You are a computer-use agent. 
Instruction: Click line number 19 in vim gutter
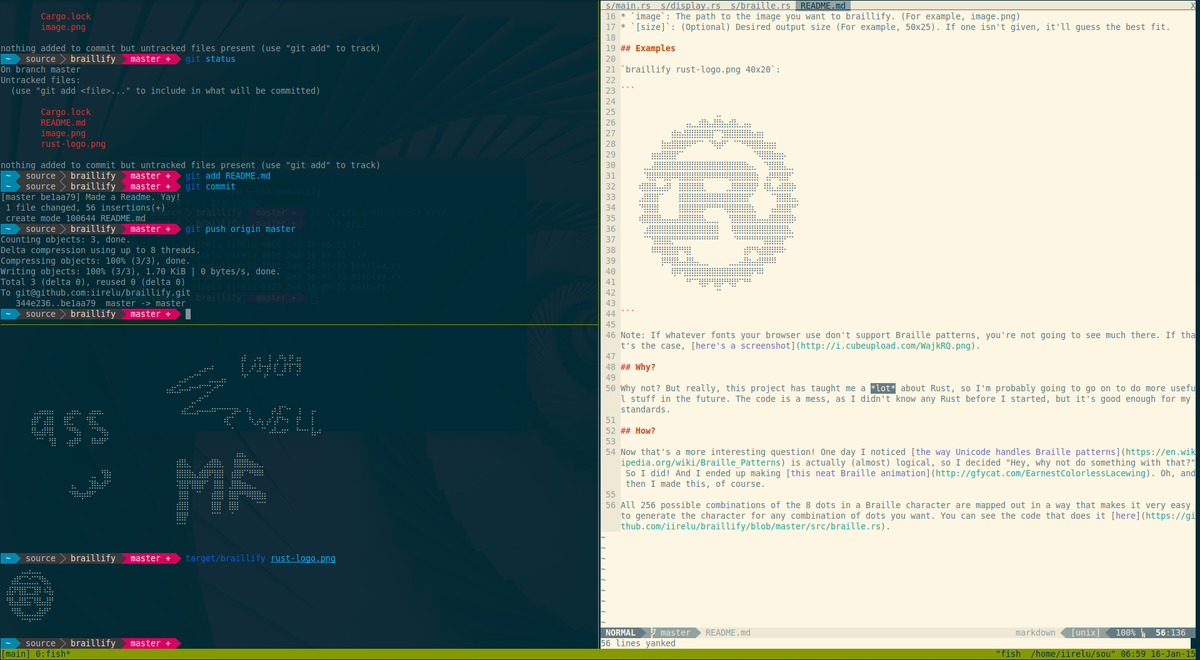point(610,48)
